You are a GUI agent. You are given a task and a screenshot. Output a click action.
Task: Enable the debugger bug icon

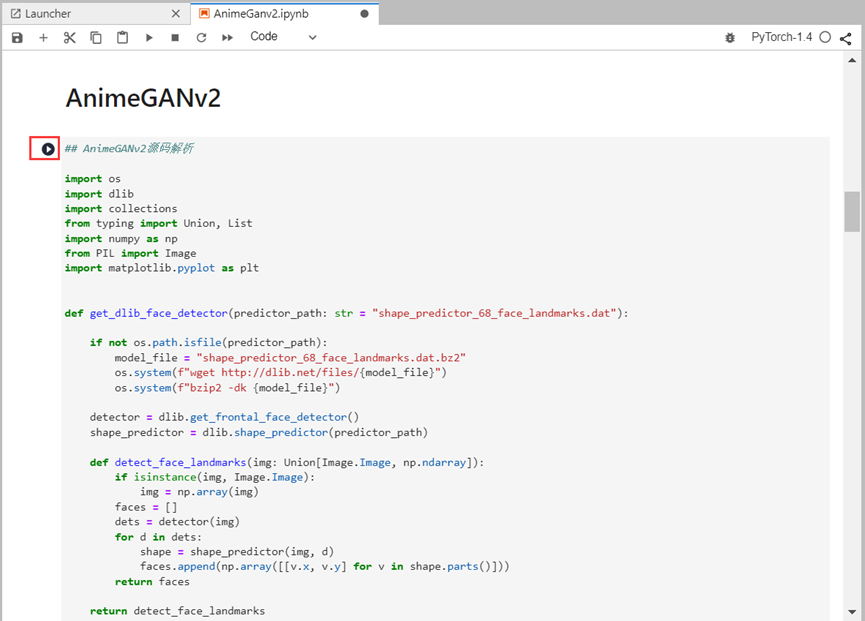pyautogui.click(x=730, y=38)
